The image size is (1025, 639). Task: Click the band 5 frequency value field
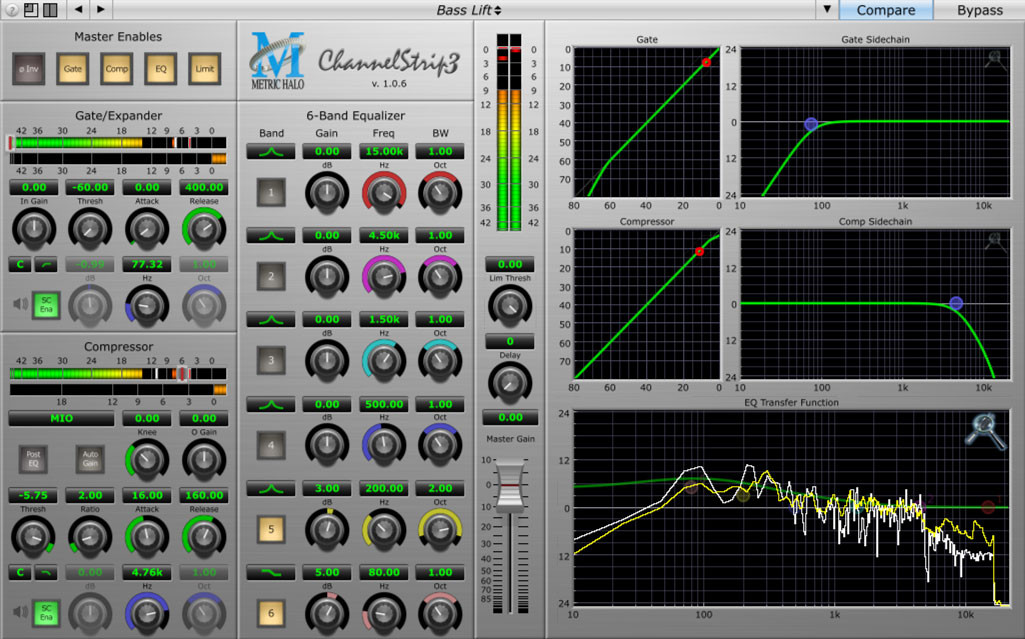[384, 488]
